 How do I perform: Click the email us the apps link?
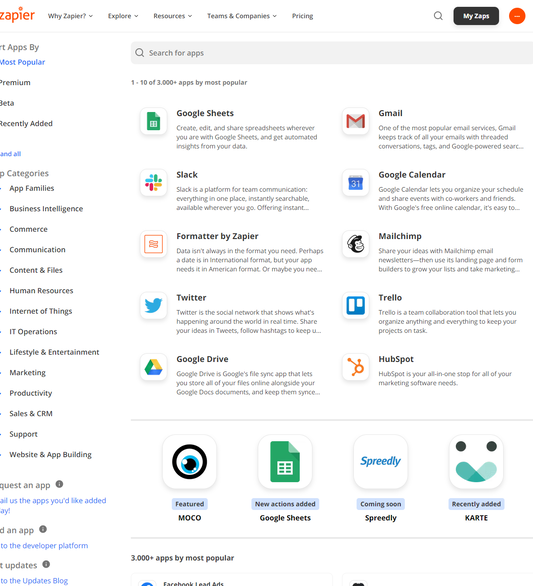coord(53,505)
